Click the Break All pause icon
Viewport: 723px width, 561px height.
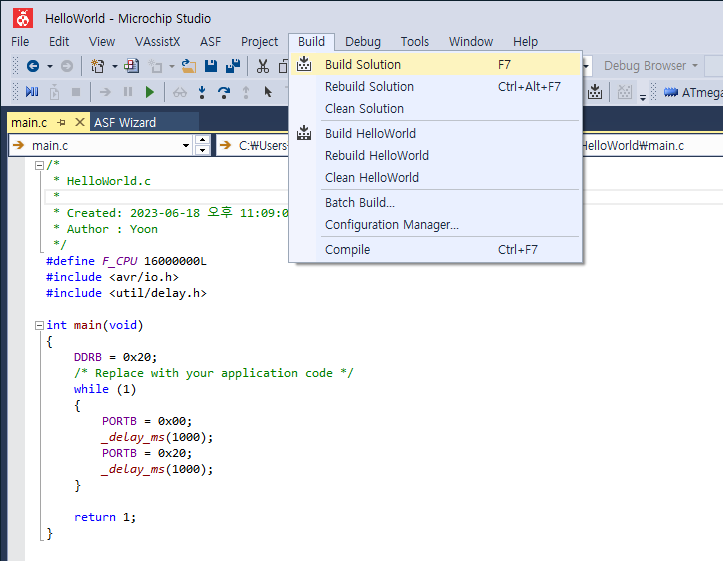(x=128, y=92)
